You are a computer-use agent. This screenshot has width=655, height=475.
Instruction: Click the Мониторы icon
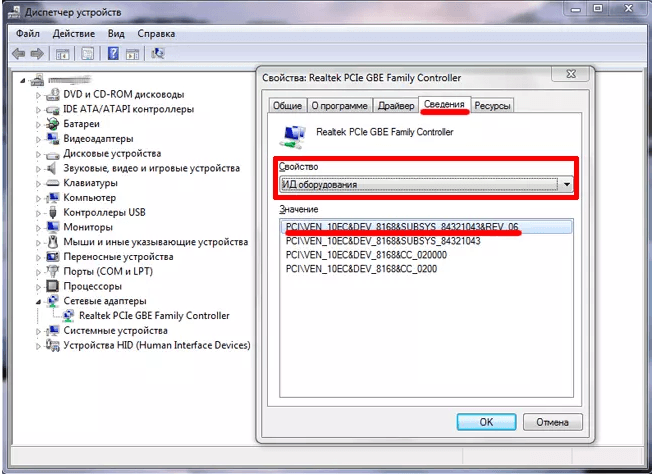click(x=53, y=227)
